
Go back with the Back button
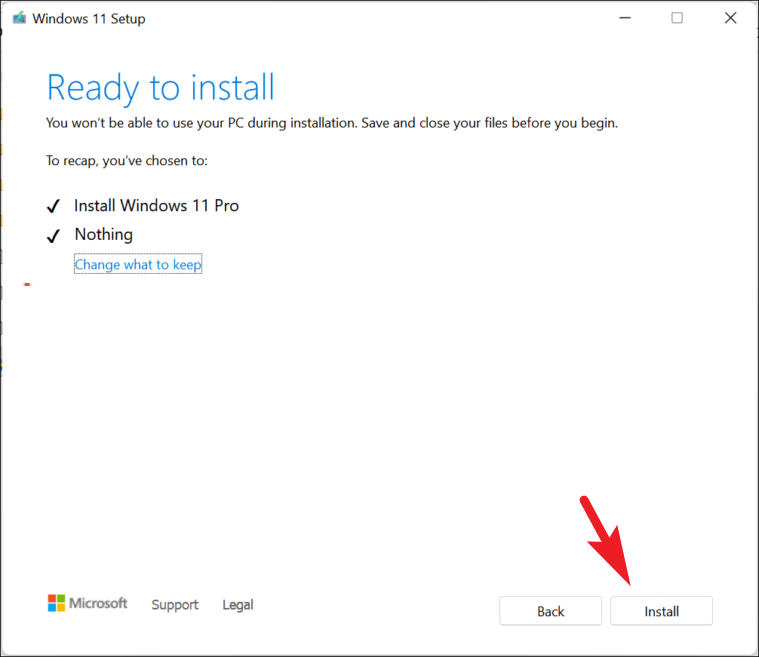[x=550, y=611]
